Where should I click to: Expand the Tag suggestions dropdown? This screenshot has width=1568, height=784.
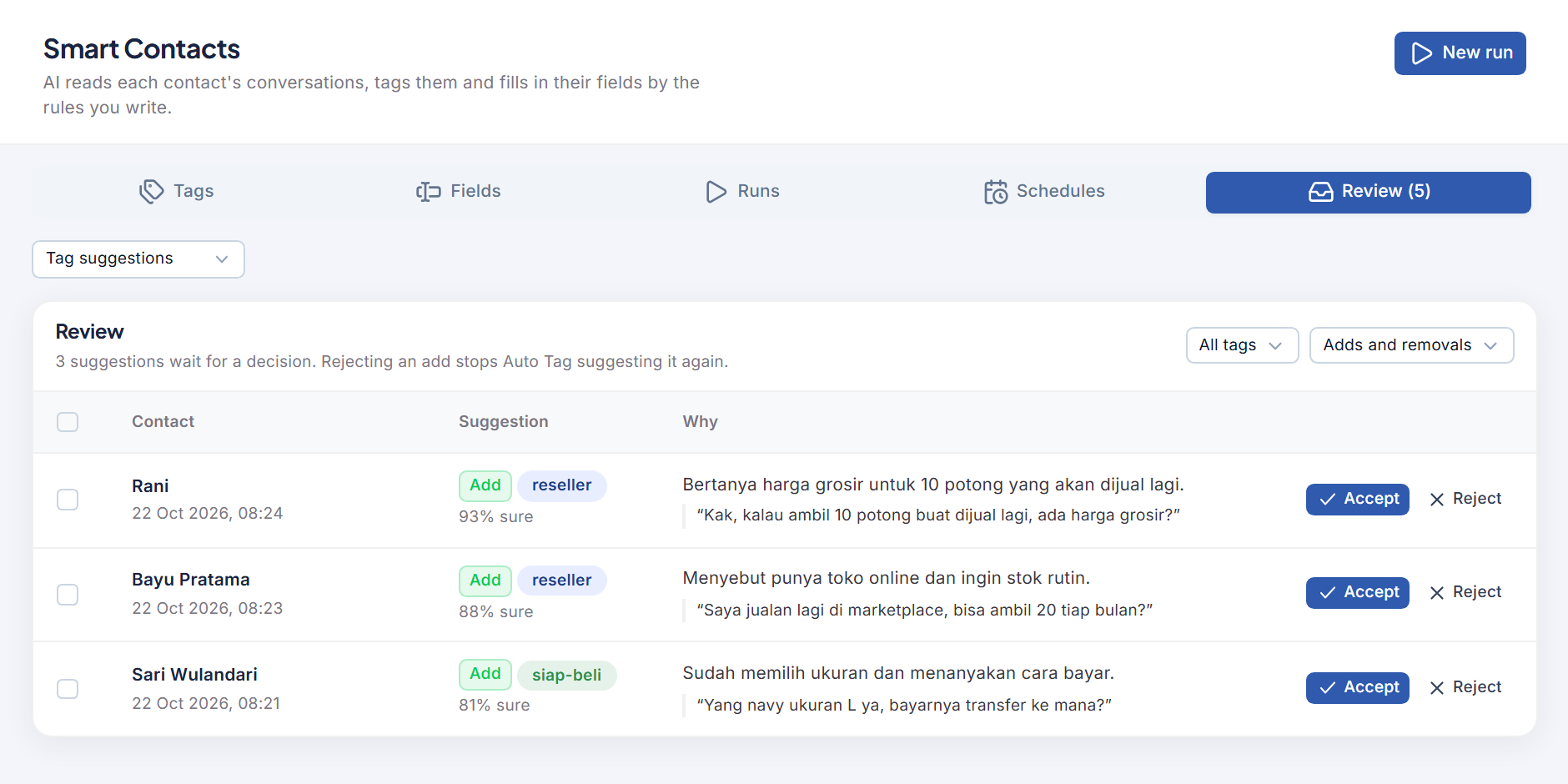138,259
